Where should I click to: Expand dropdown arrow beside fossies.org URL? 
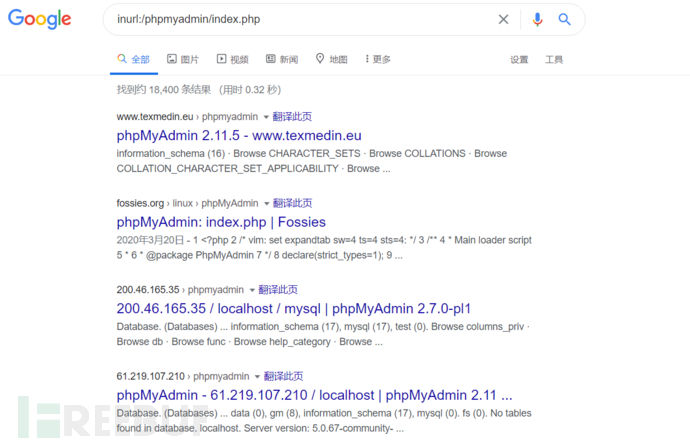point(266,203)
